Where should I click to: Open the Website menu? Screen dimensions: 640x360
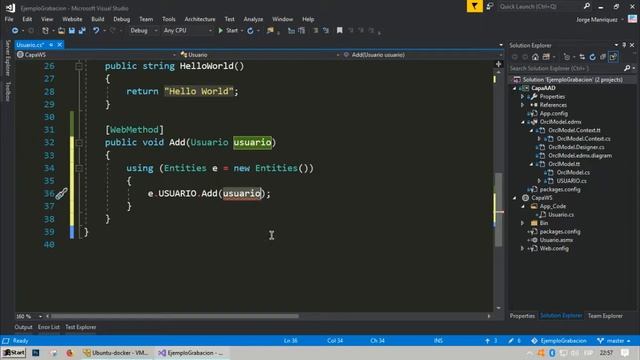72,19
